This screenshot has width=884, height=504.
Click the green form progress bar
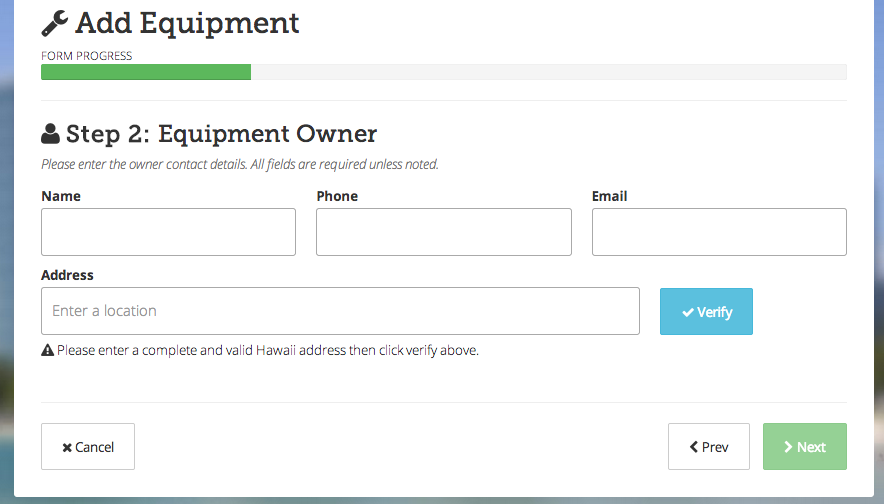point(146,72)
